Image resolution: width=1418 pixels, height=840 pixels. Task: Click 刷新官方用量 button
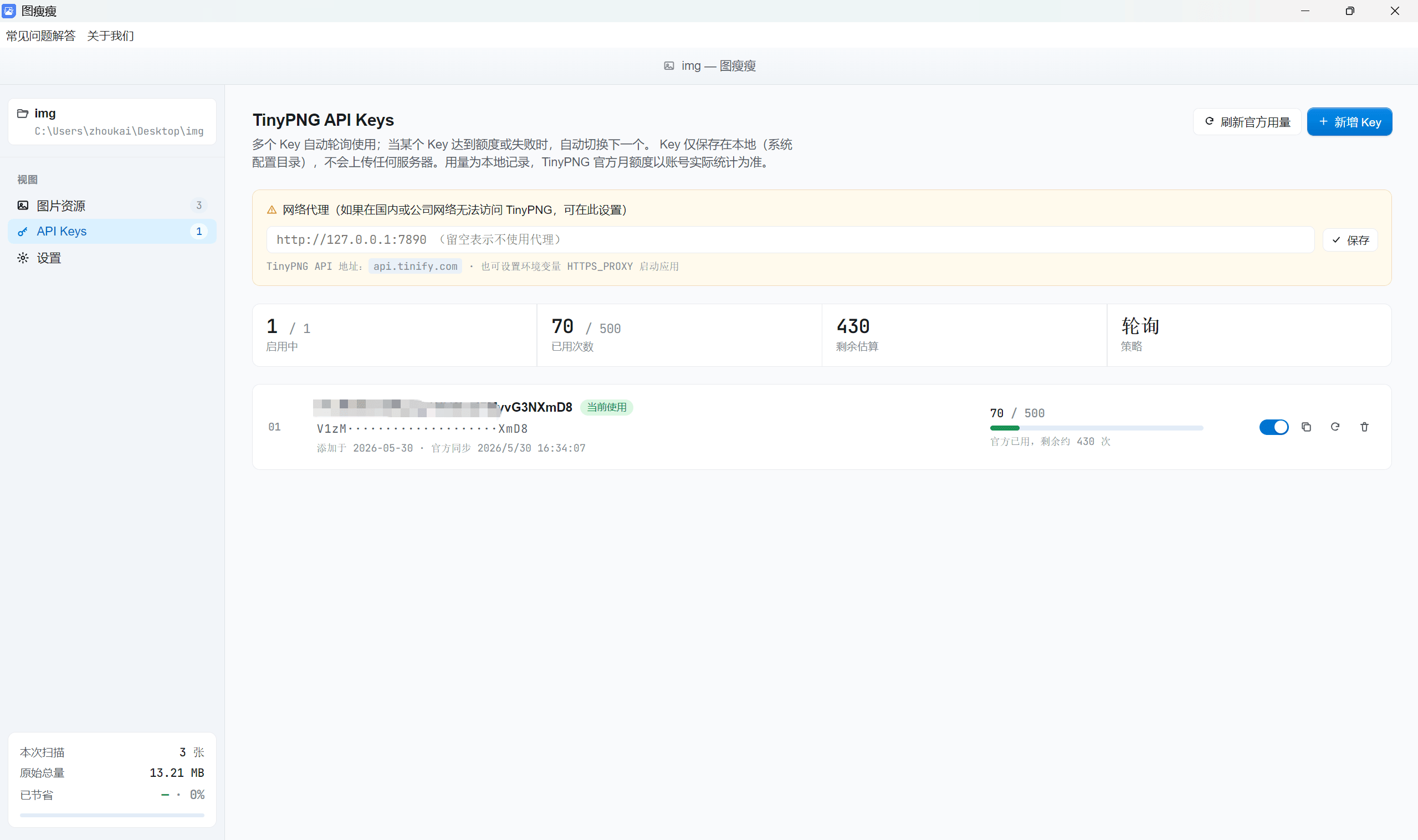coord(1247,122)
